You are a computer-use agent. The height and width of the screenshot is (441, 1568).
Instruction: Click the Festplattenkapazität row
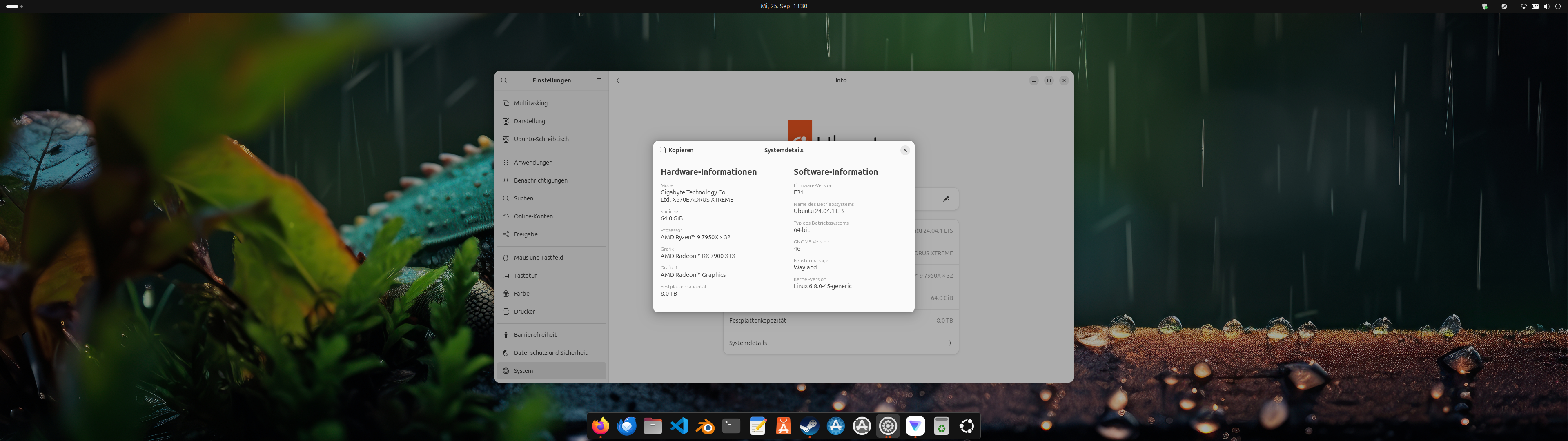[x=840, y=321]
